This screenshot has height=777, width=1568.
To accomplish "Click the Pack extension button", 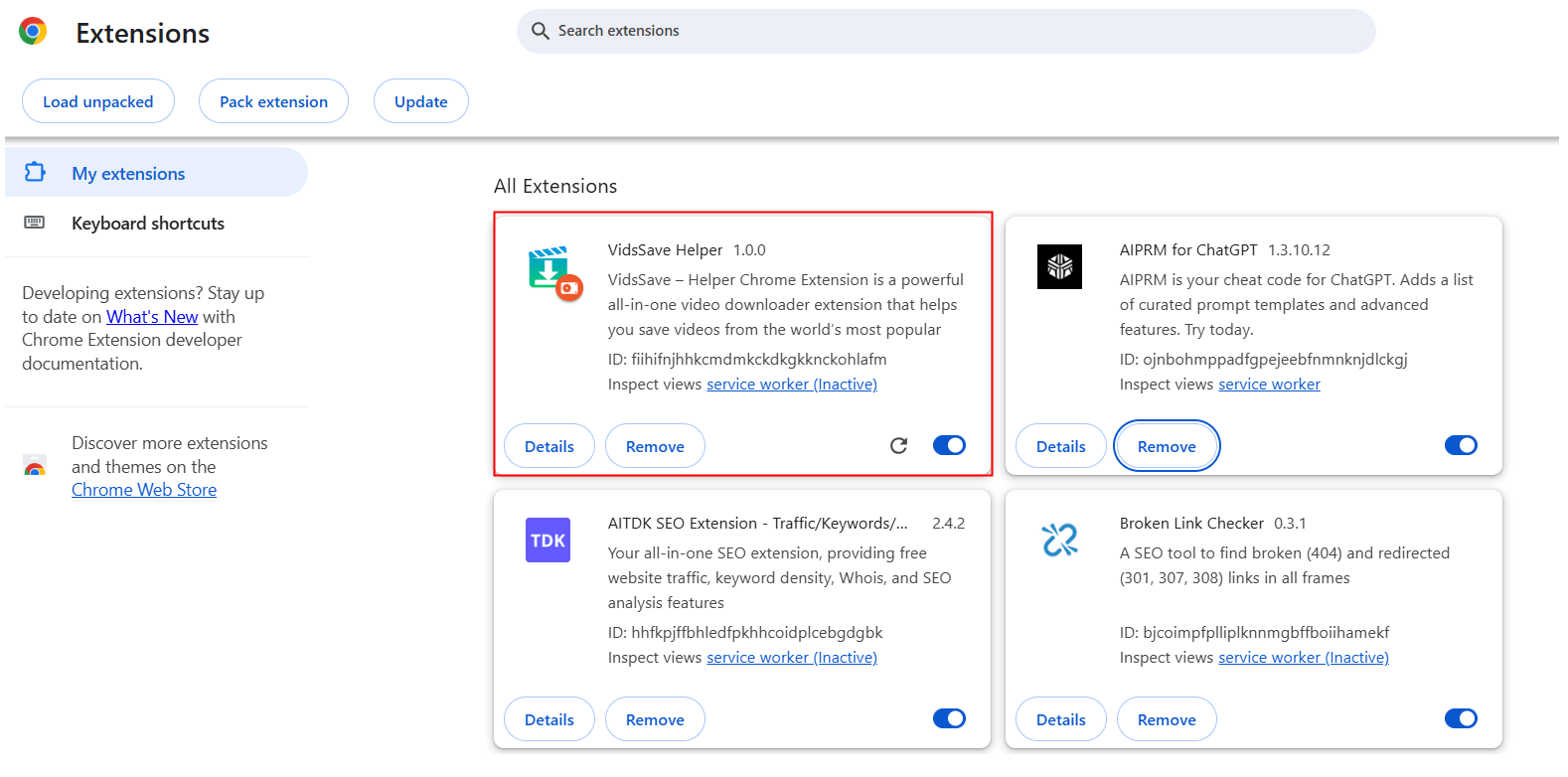I will pos(273,101).
